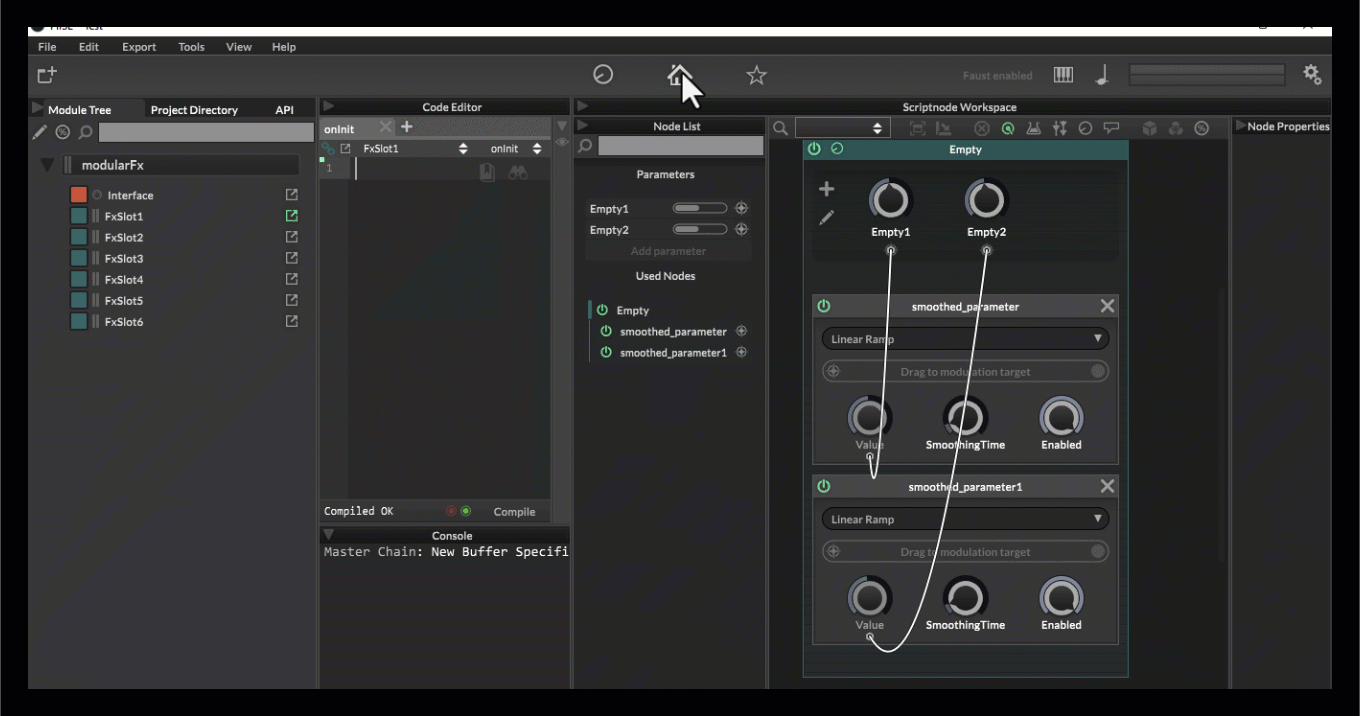
Task: Click the plus add-parameter icon inside Empty node
Action: [826, 189]
